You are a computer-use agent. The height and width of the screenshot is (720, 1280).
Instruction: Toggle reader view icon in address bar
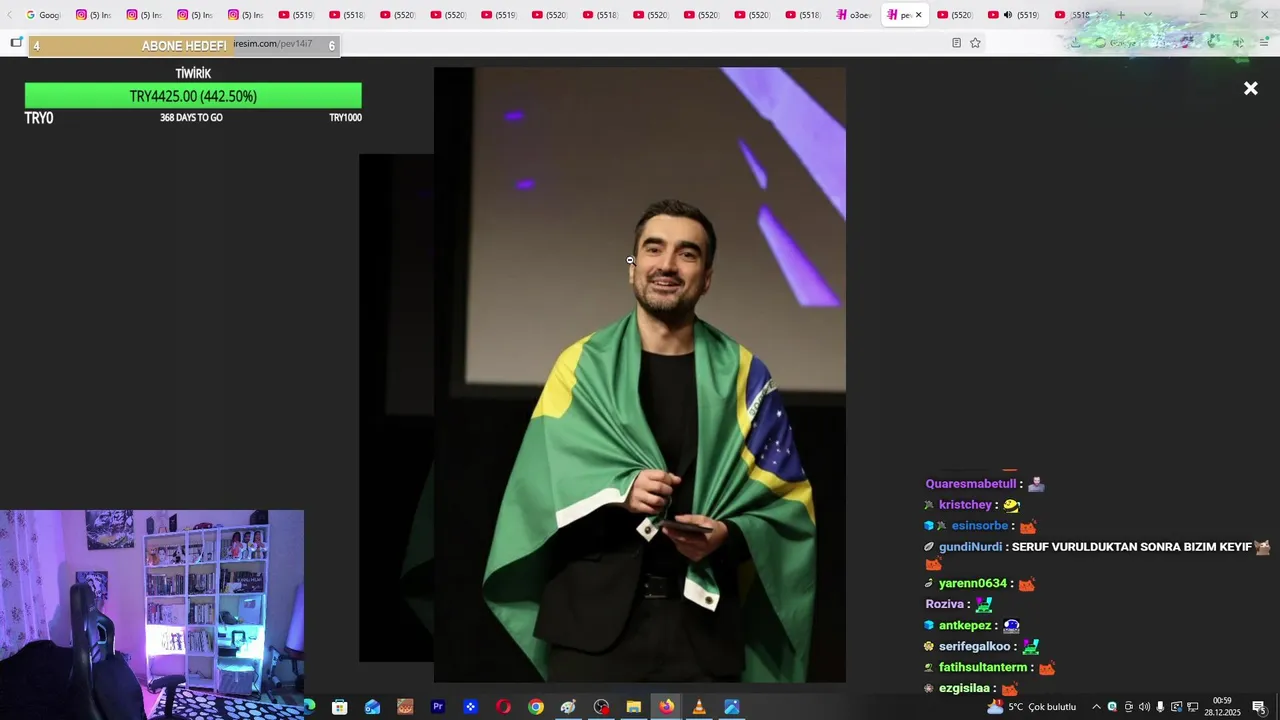956,43
